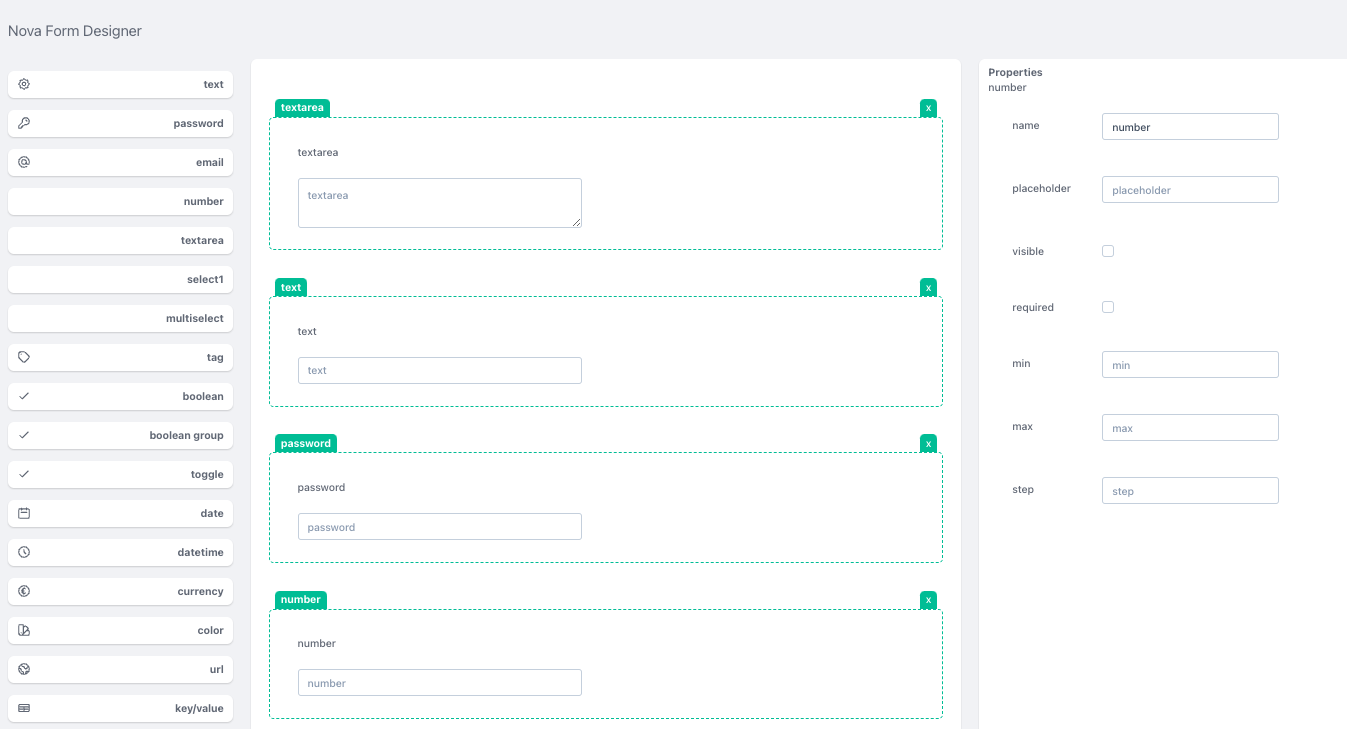Click the color palette icon
Screen dimensions: 1347x729
coord(24,631)
